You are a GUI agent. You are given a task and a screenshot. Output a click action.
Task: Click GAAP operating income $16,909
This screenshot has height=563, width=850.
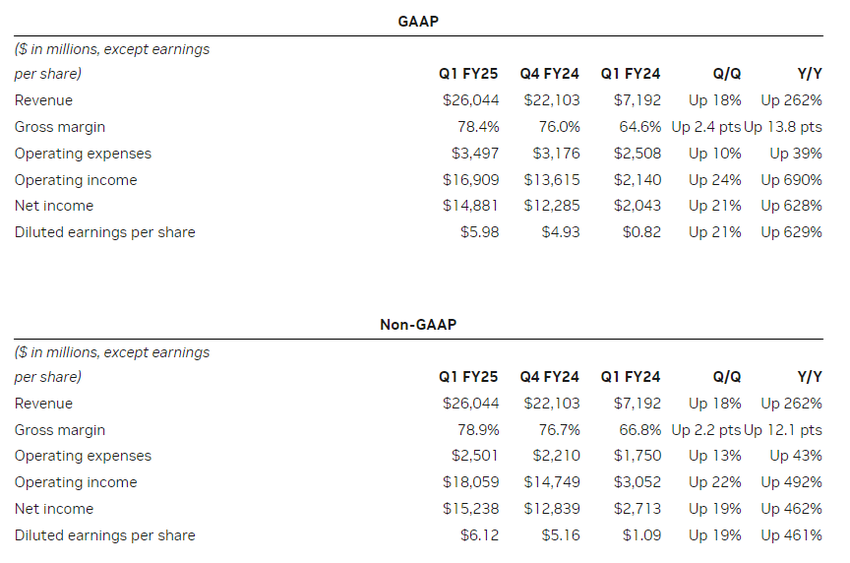coord(470,180)
